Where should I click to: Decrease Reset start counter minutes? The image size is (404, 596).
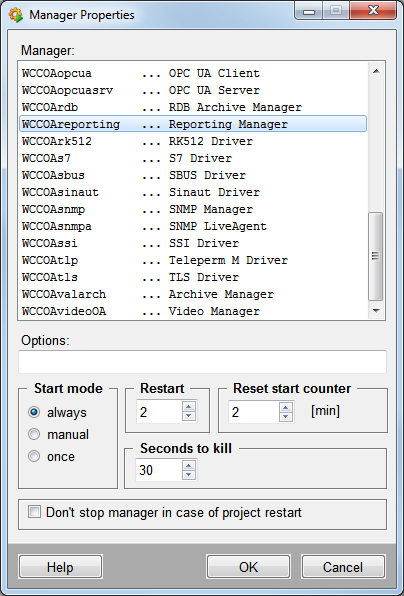coord(286,417)
